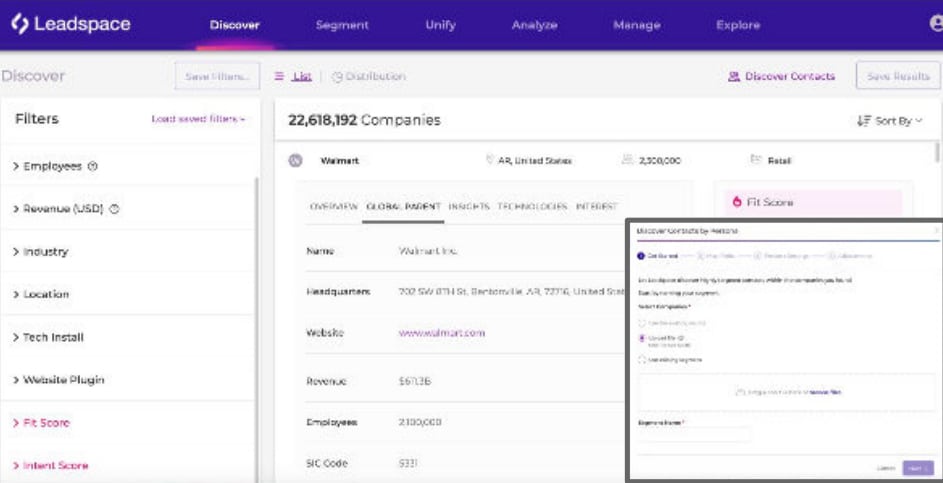Open the Sort By dropdown
The image size is (943, 483).
tap(889, 121)
